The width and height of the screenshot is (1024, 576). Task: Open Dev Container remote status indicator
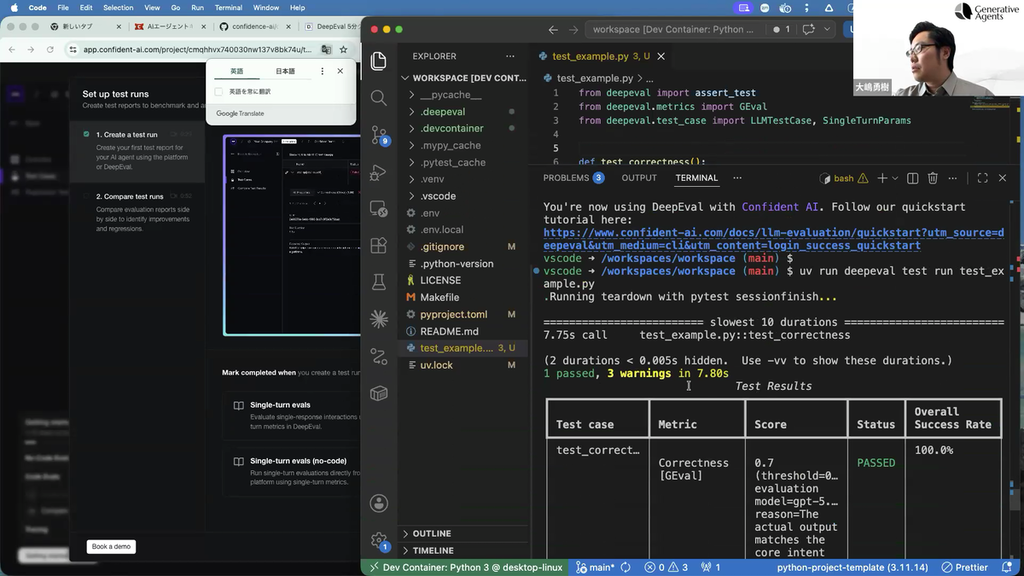(466, 568)
